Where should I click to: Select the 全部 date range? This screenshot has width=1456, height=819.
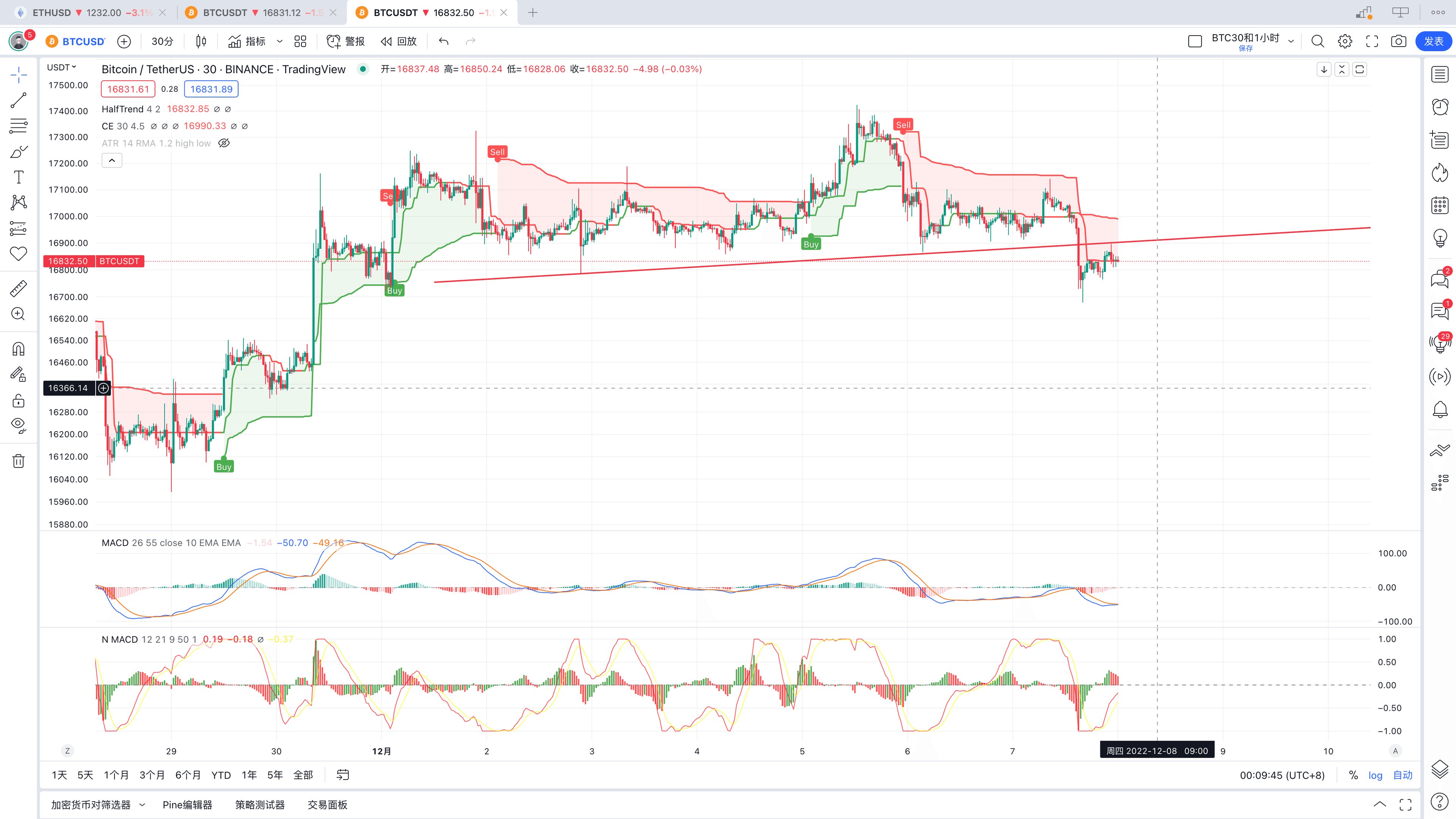[303, 775]
